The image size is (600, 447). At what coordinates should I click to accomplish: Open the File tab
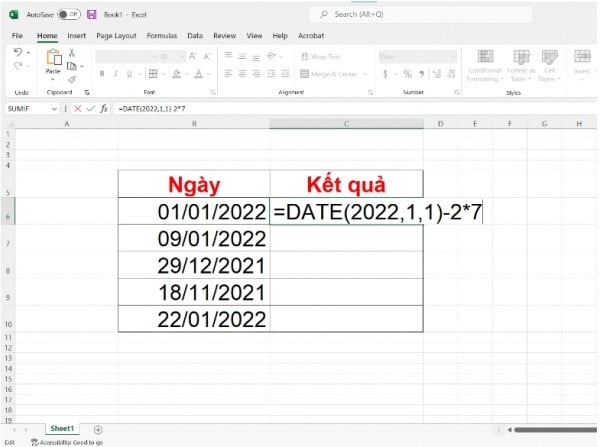[17, 36]
